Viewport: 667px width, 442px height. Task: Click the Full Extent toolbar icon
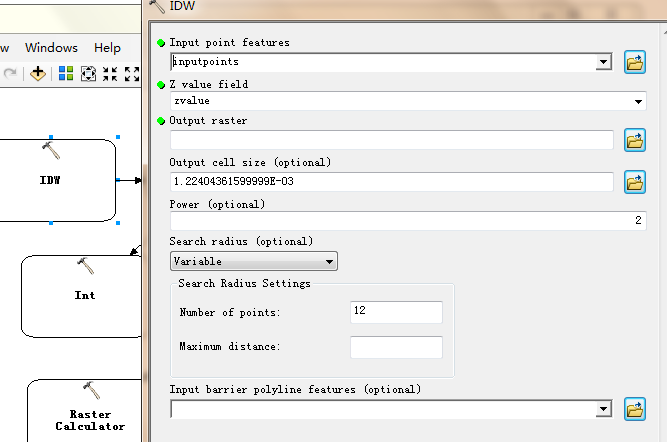point(88,74)
